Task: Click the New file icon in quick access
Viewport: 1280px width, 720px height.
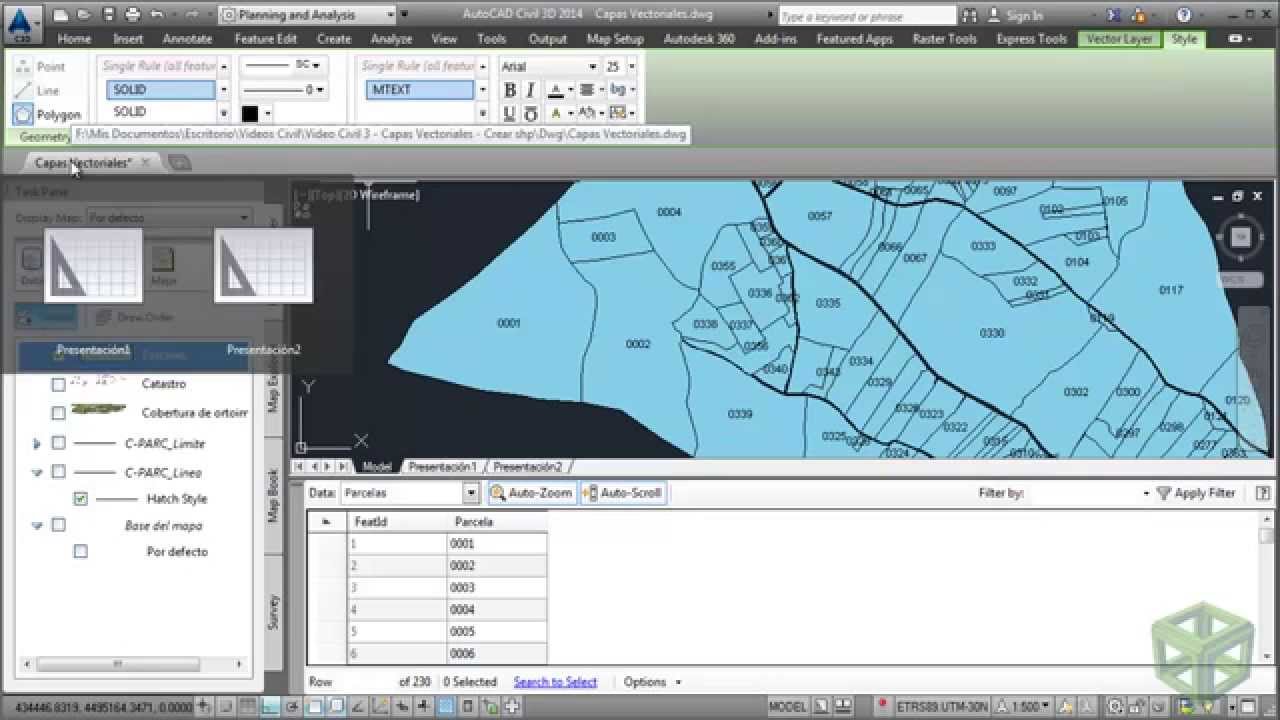Action: 62,15
